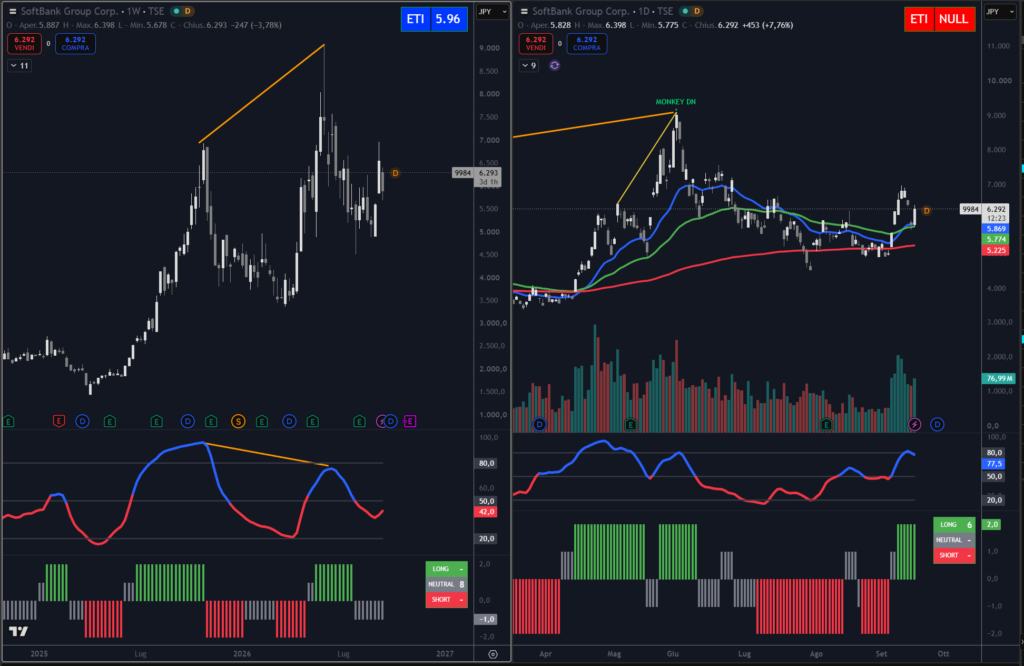Click the blue ETI 5.96 label
This screenshot has height=666, width=1024.
pos(434,19)
